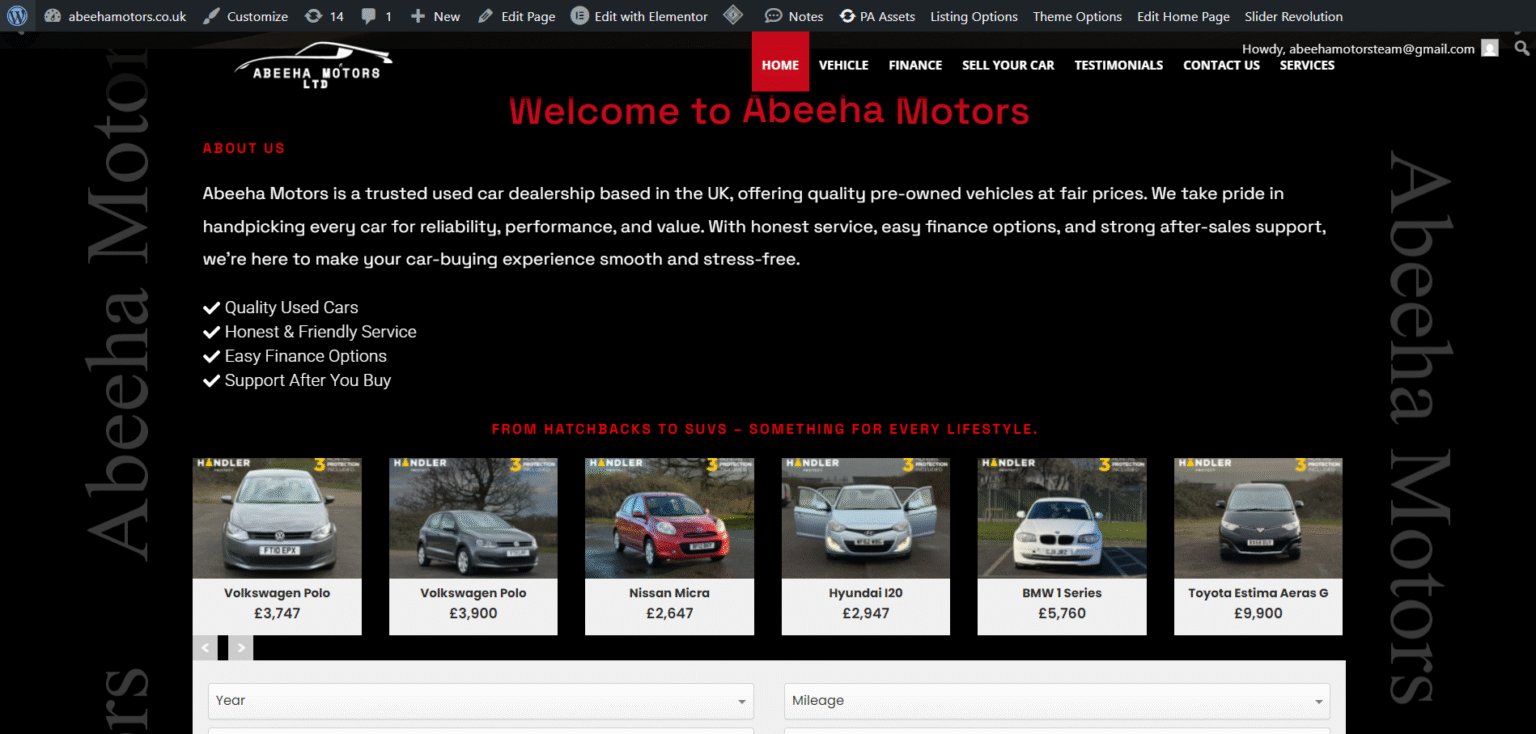Click the Honest & Friendly Service item

click(x=310, y=332)
